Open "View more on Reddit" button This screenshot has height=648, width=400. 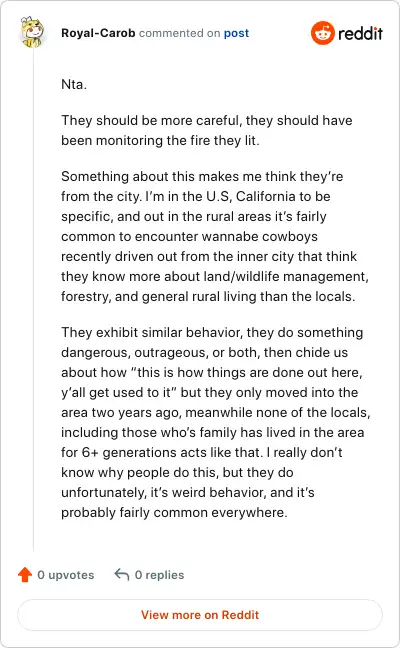(x=200, y=615)
